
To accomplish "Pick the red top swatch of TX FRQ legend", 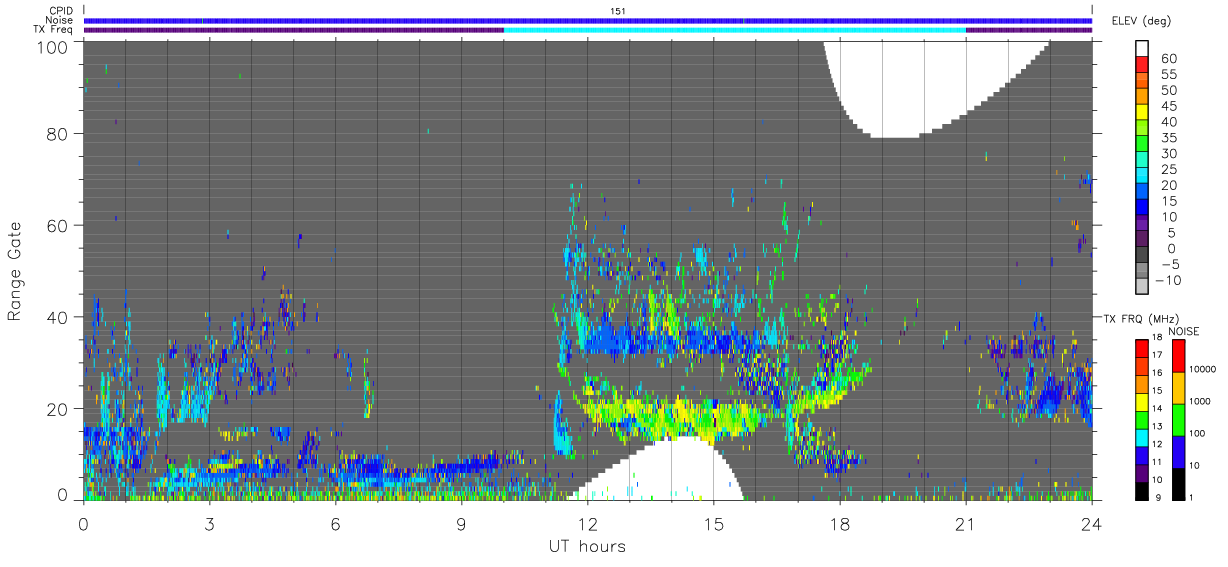I will click(1142, 349).
